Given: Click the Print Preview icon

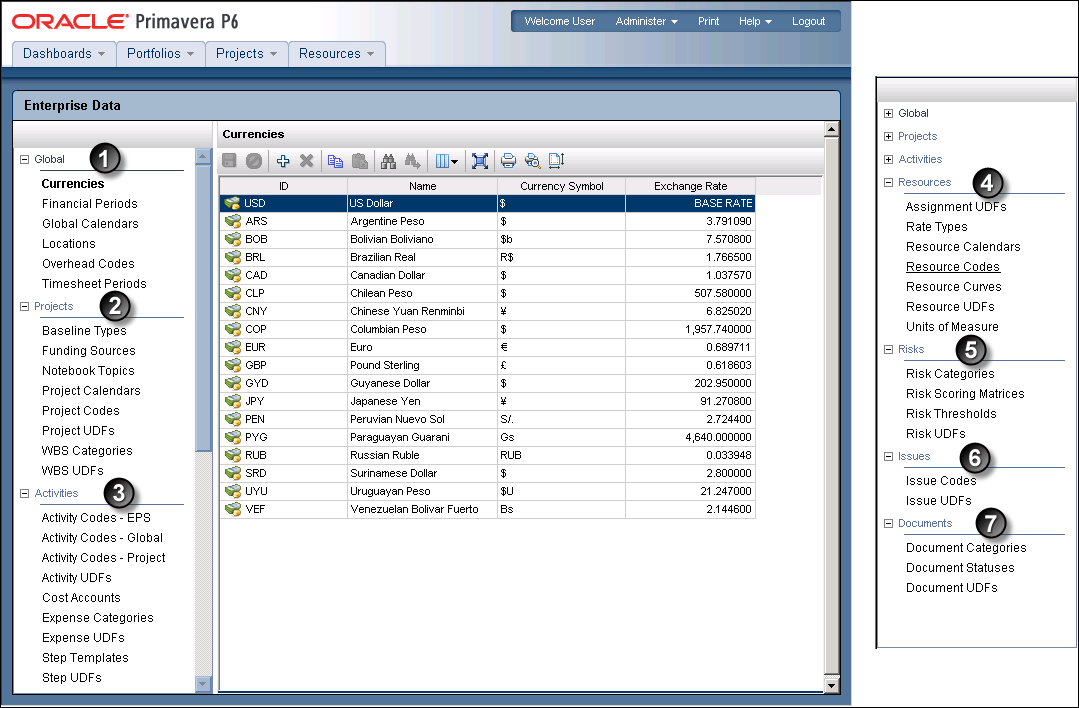Looking at the screenshot, I should [532, 161].
